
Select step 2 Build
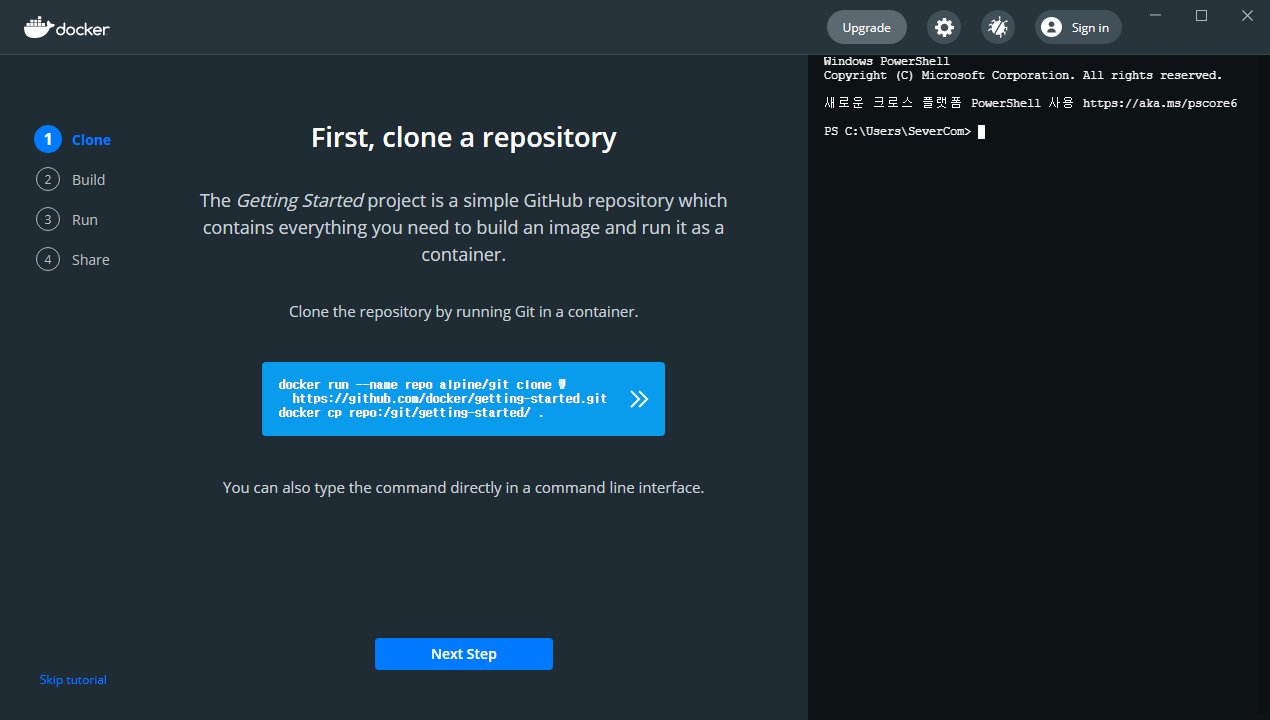point(70,180)
